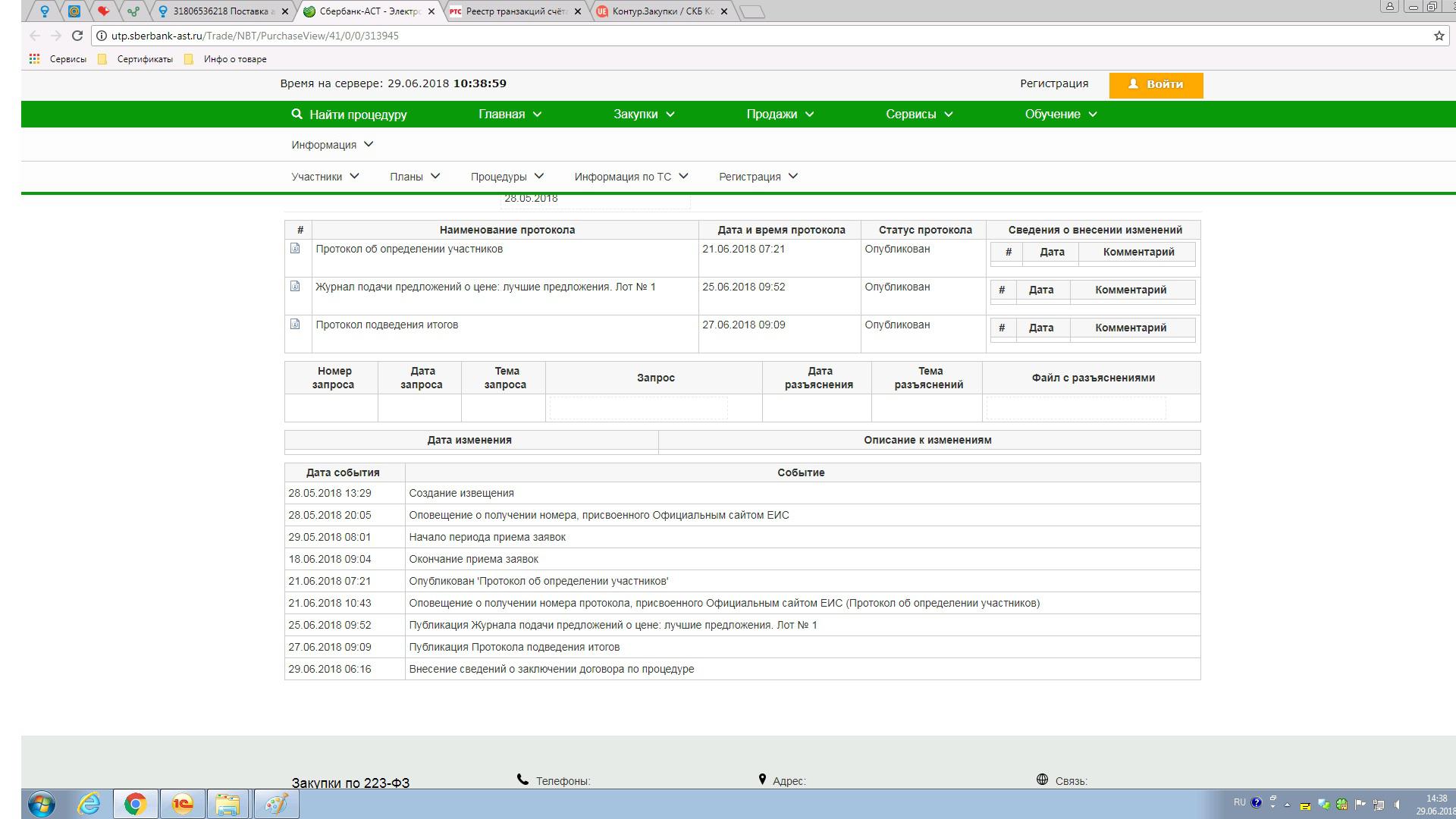1456x819 pixels.
Task: Switch to pinned tab with red heart icon
Action: click(104, 11)
